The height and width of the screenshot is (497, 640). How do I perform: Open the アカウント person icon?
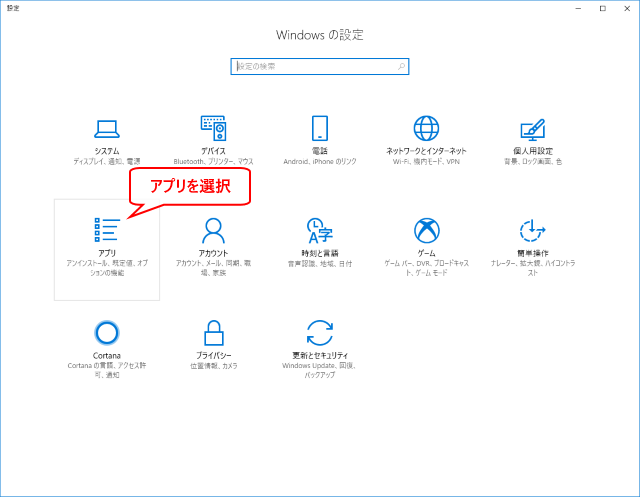(x=213, y=231)
